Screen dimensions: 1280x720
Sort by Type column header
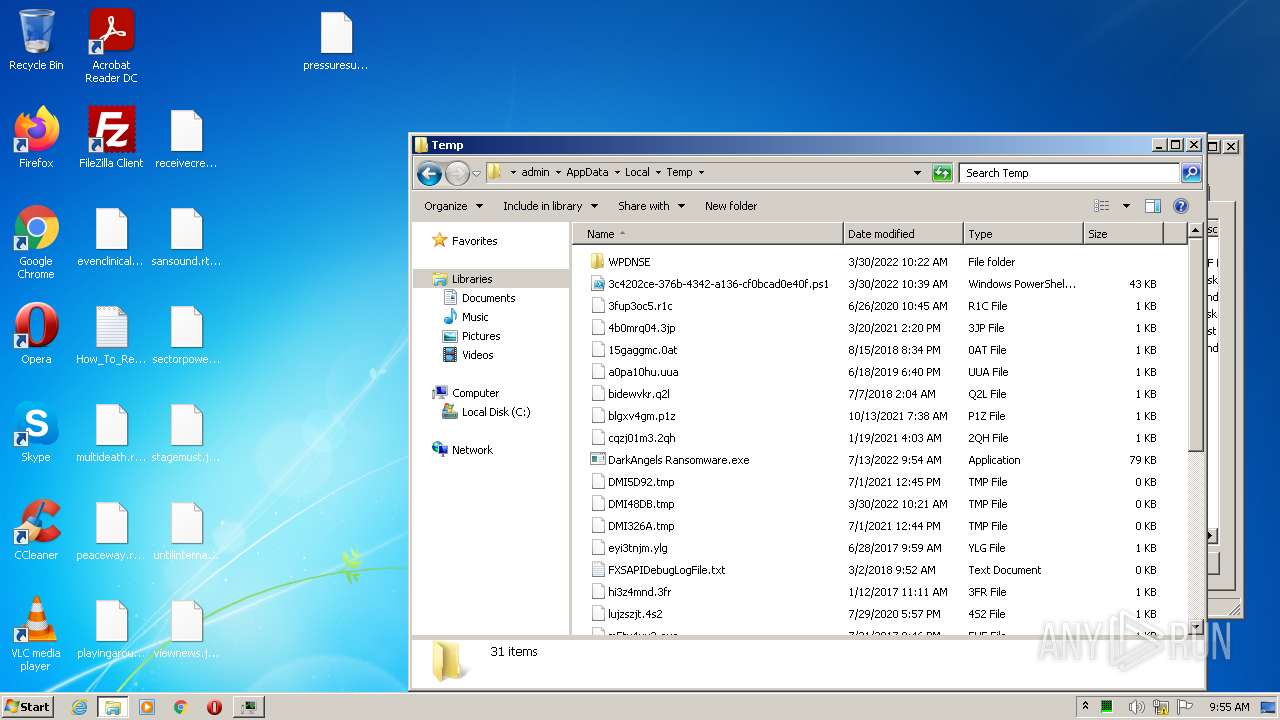[x=1023, y=234]
